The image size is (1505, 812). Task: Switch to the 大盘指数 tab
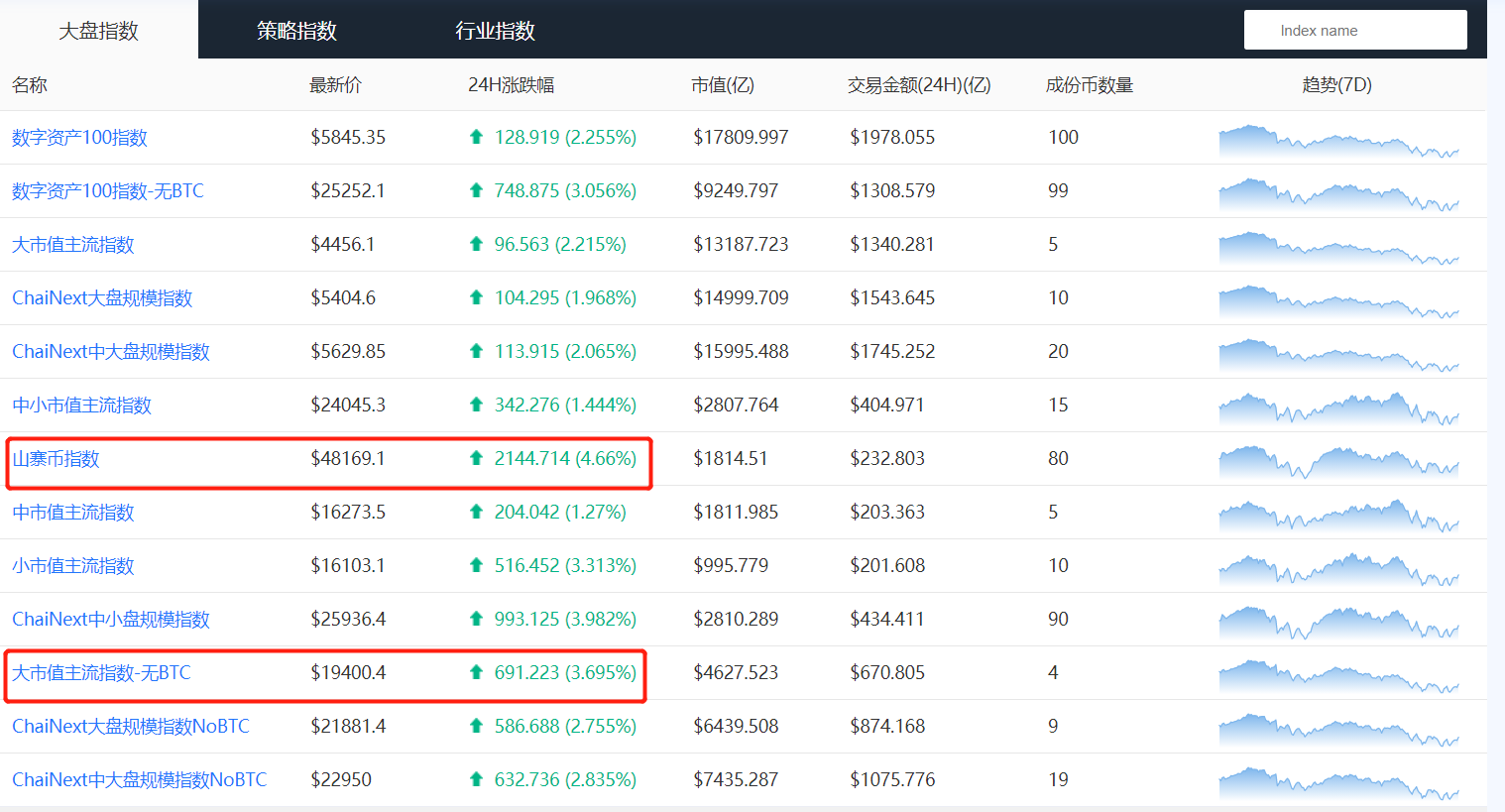pos(99,30)
